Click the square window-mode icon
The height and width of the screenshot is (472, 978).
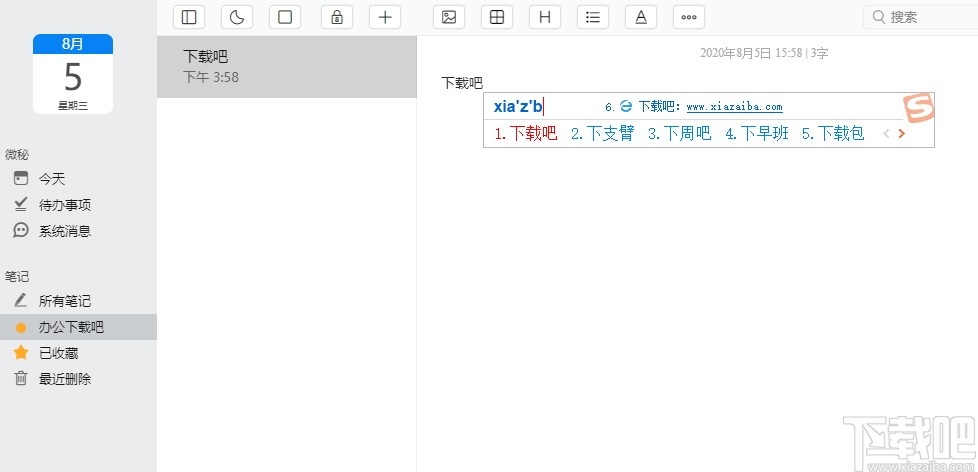pos(285,17)
